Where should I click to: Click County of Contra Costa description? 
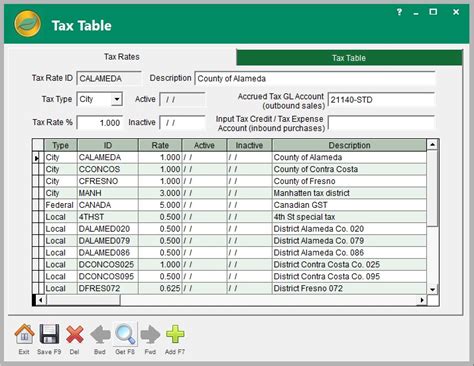(349, 169)
